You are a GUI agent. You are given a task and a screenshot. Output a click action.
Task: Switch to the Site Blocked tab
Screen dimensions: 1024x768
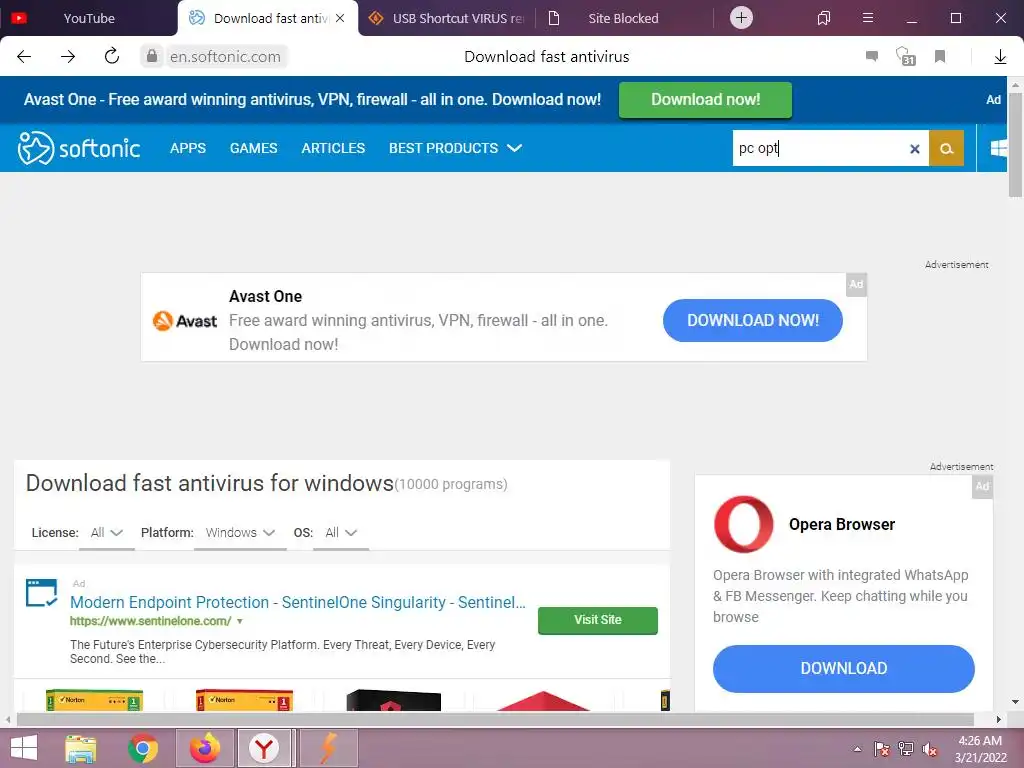(623, 18)
